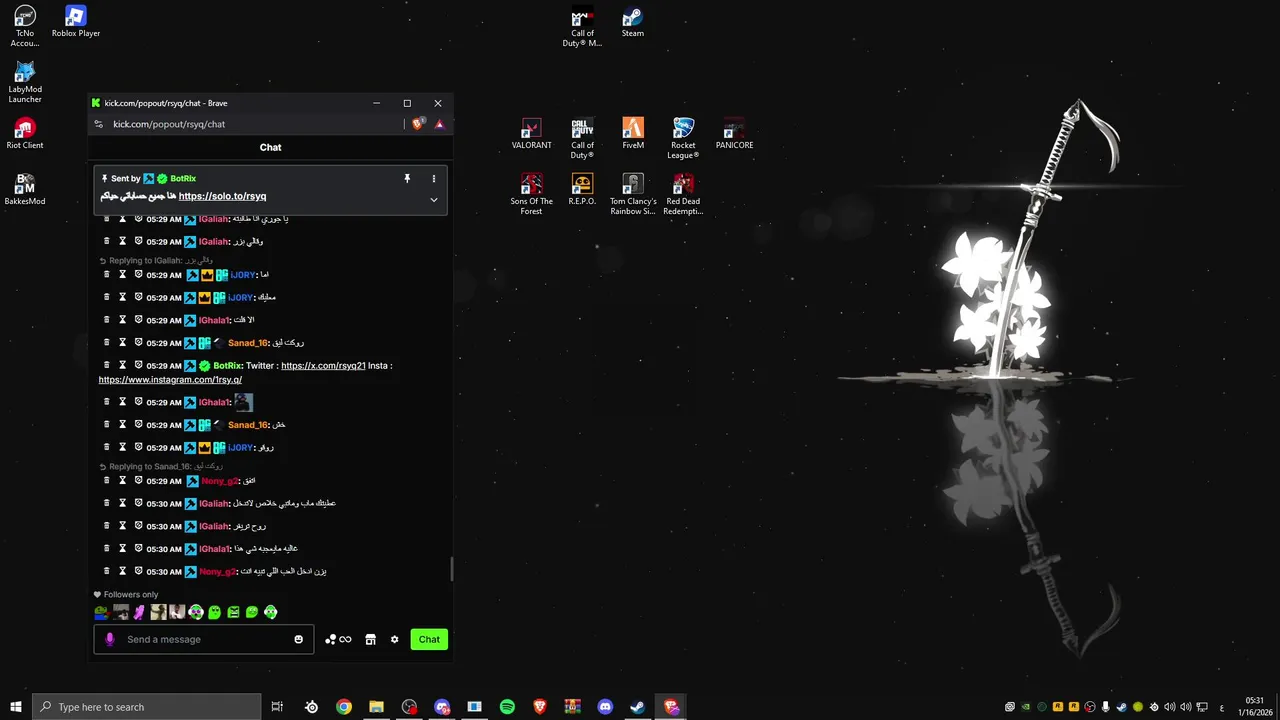Viewport: 1280px width, 720px height.
Task: Timeout IGhala1's emote message via hourglass icon
Action: click(x=123, y=401)
